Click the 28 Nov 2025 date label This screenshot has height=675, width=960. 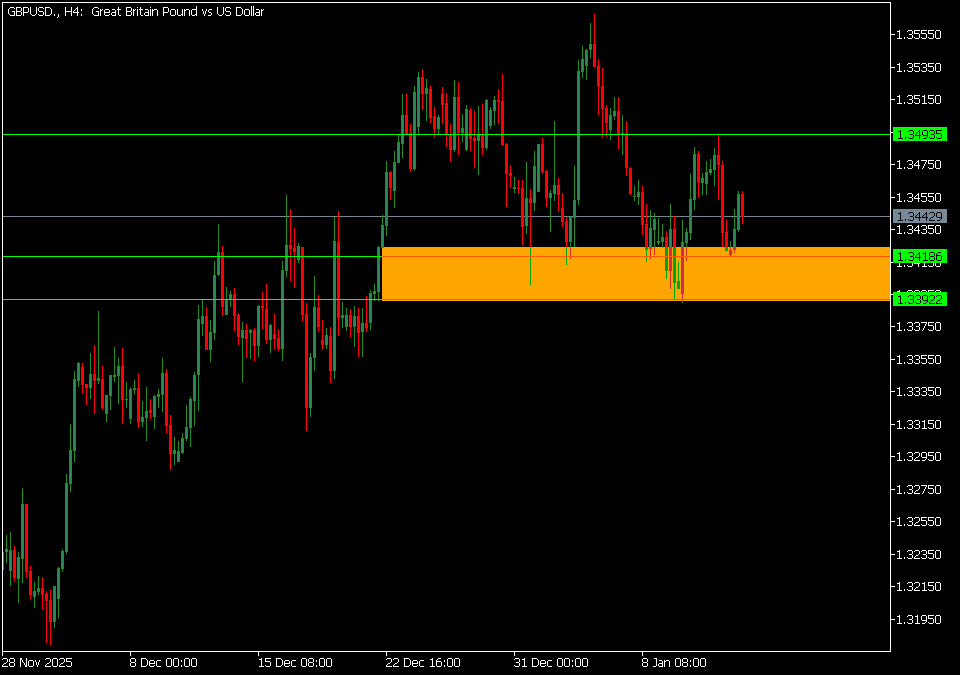tap(37, 662)
